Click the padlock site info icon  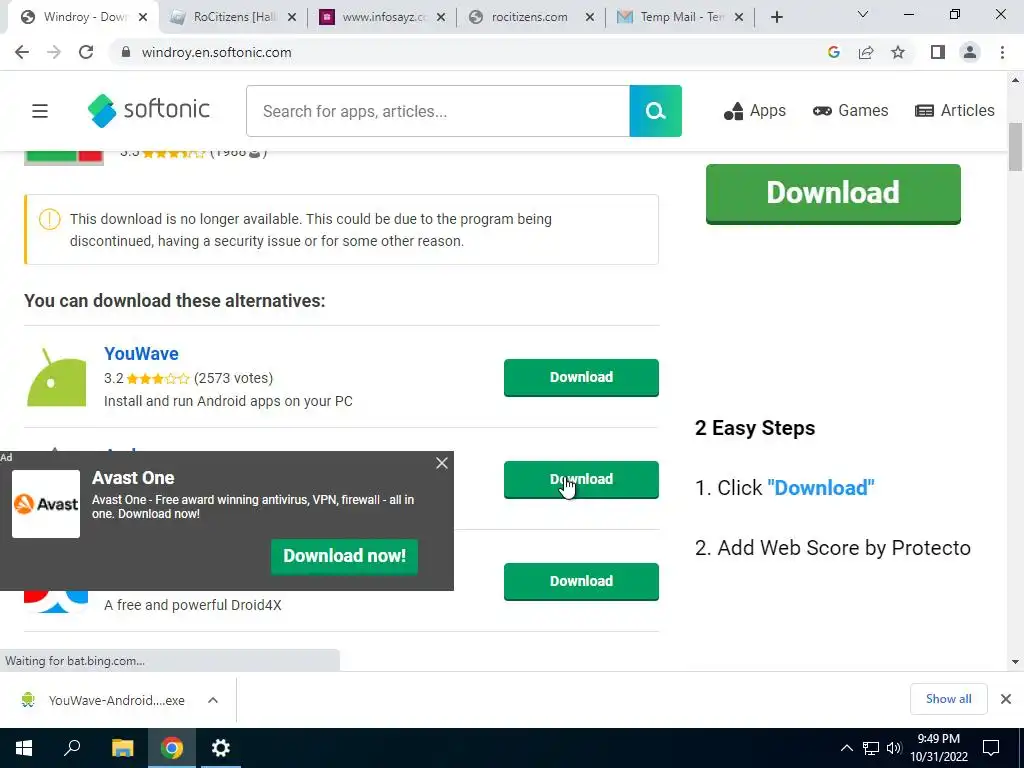tap(126, 52)
